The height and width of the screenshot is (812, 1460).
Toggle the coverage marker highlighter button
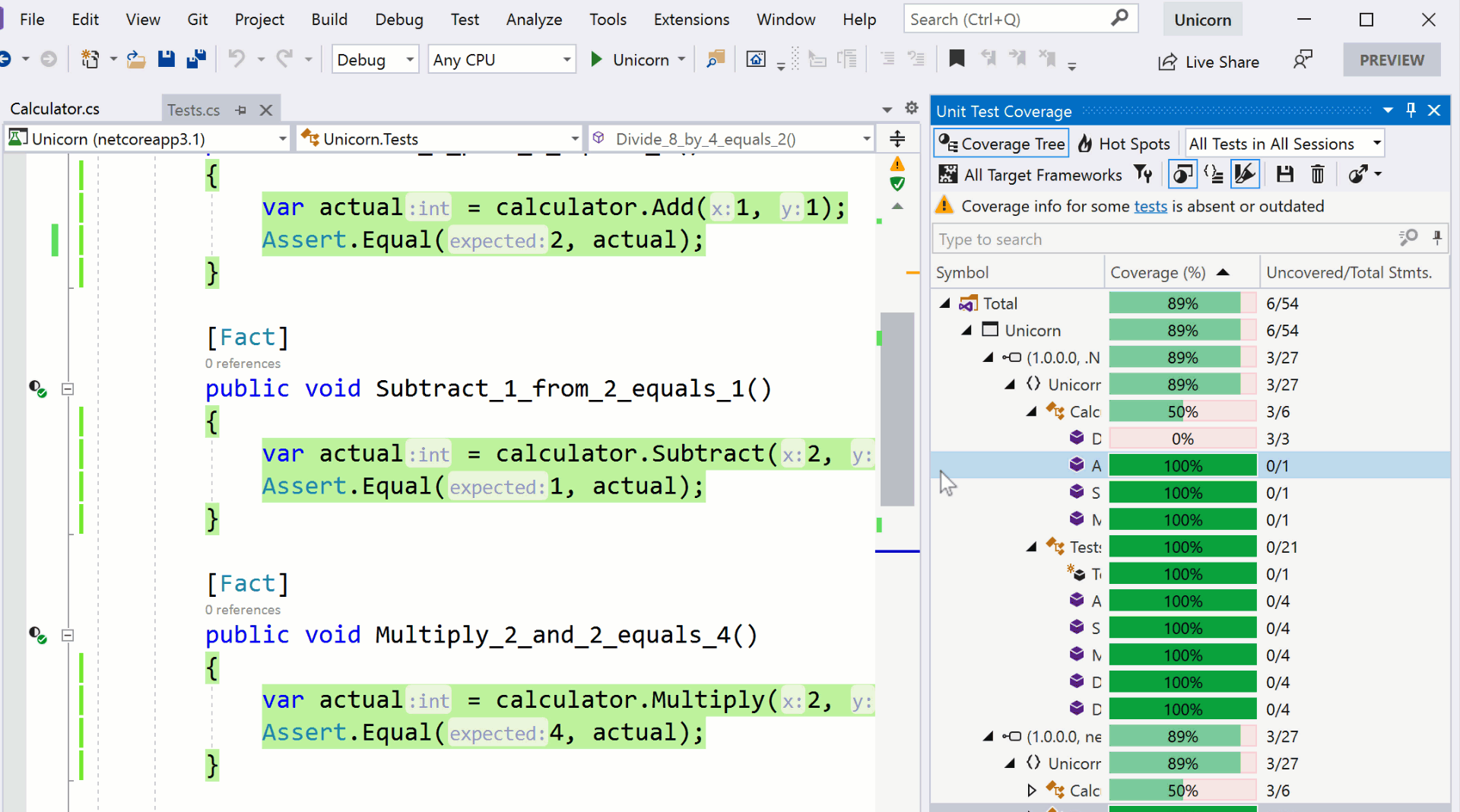point(1245,174)
